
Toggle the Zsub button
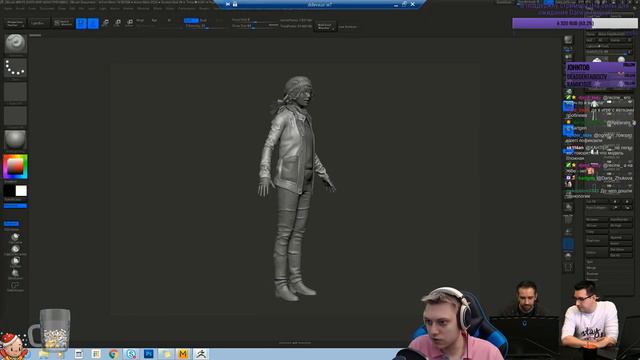(x=203, y=20)
